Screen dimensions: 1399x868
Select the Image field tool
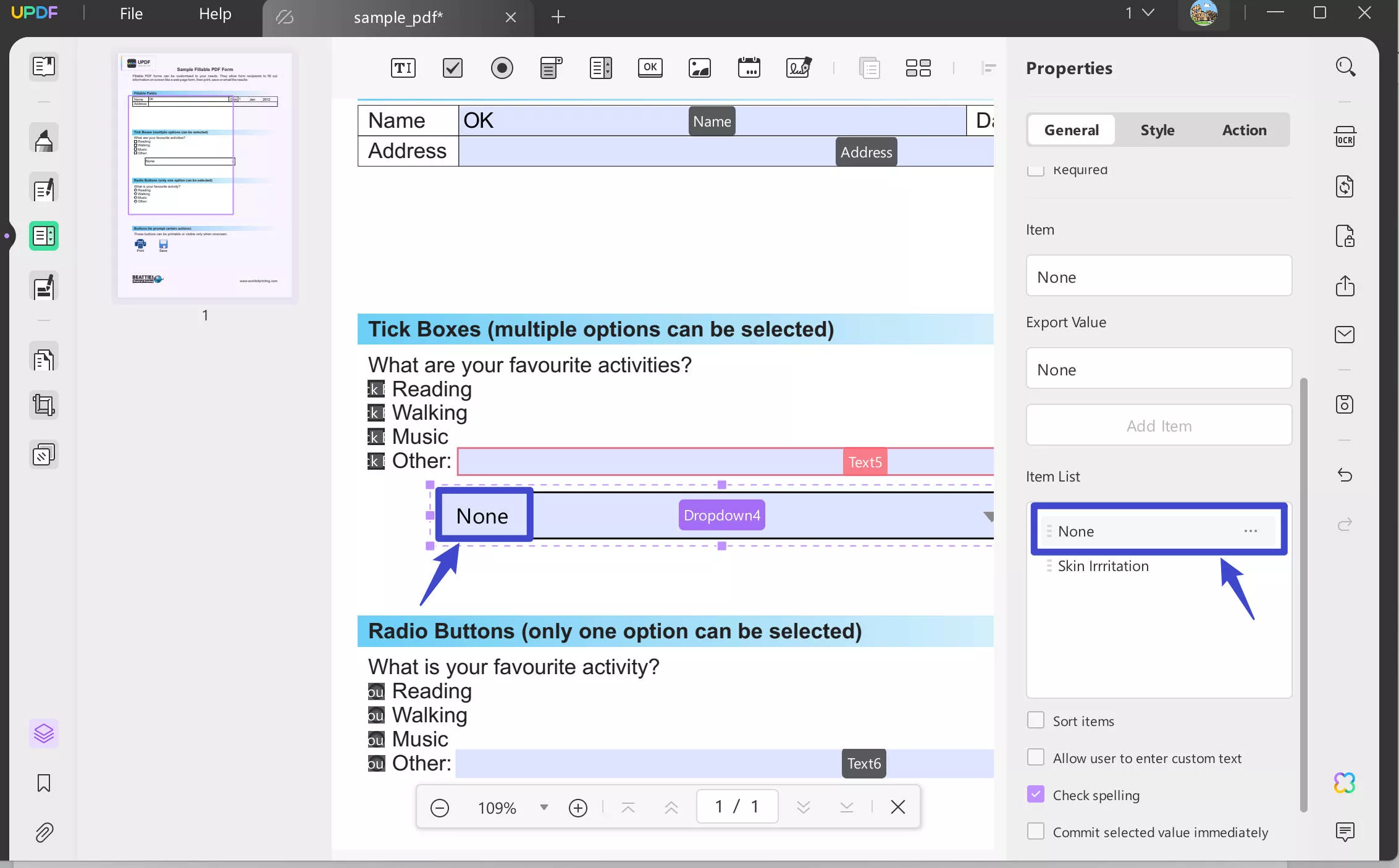point(700,68)
